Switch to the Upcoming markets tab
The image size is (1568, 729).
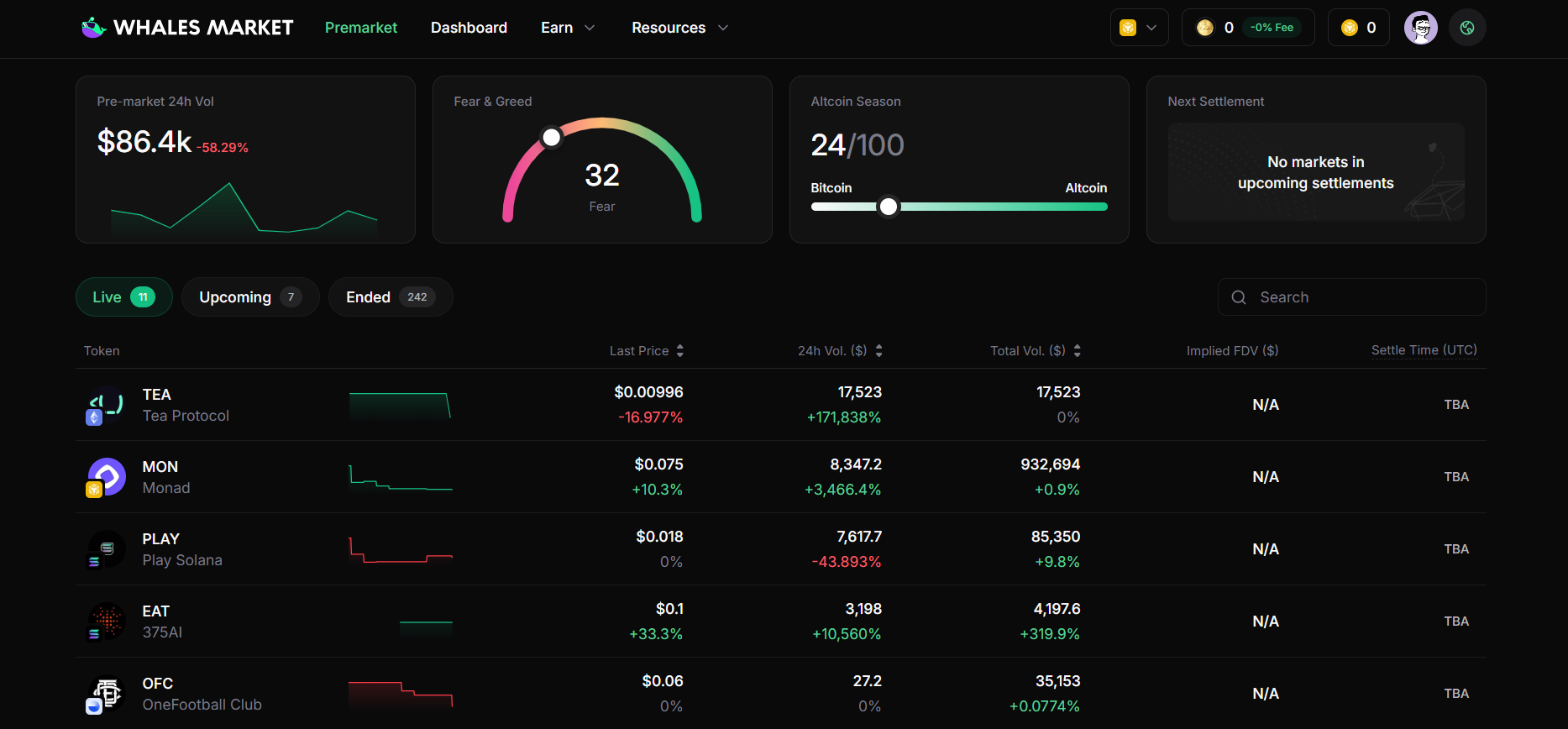click(x=249, y=297)
